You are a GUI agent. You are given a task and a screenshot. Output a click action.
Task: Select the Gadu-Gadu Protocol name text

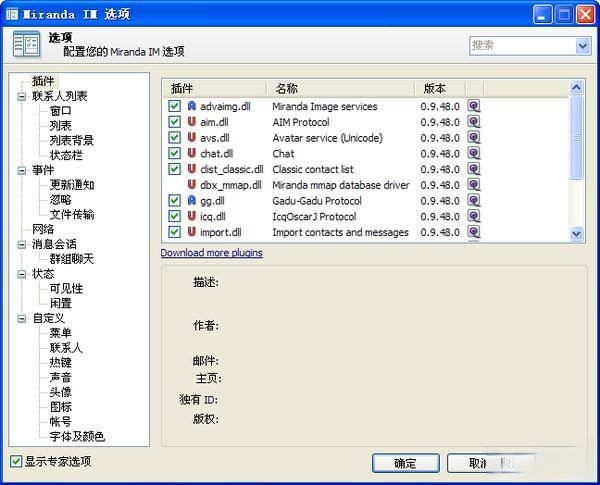pos(317,201)
